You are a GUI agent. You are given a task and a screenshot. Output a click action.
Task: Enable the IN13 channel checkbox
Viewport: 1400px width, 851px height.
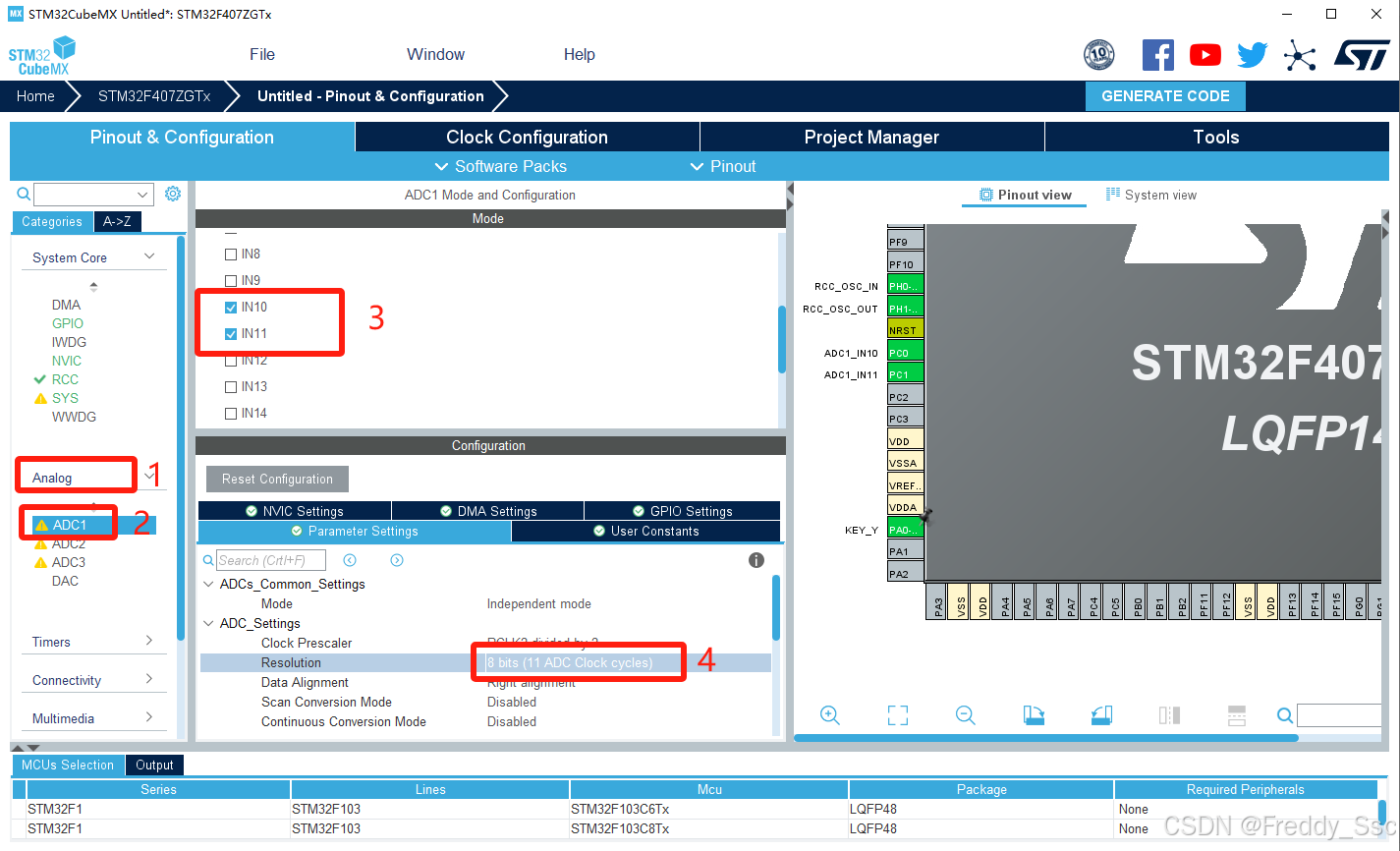pos(231,386)
